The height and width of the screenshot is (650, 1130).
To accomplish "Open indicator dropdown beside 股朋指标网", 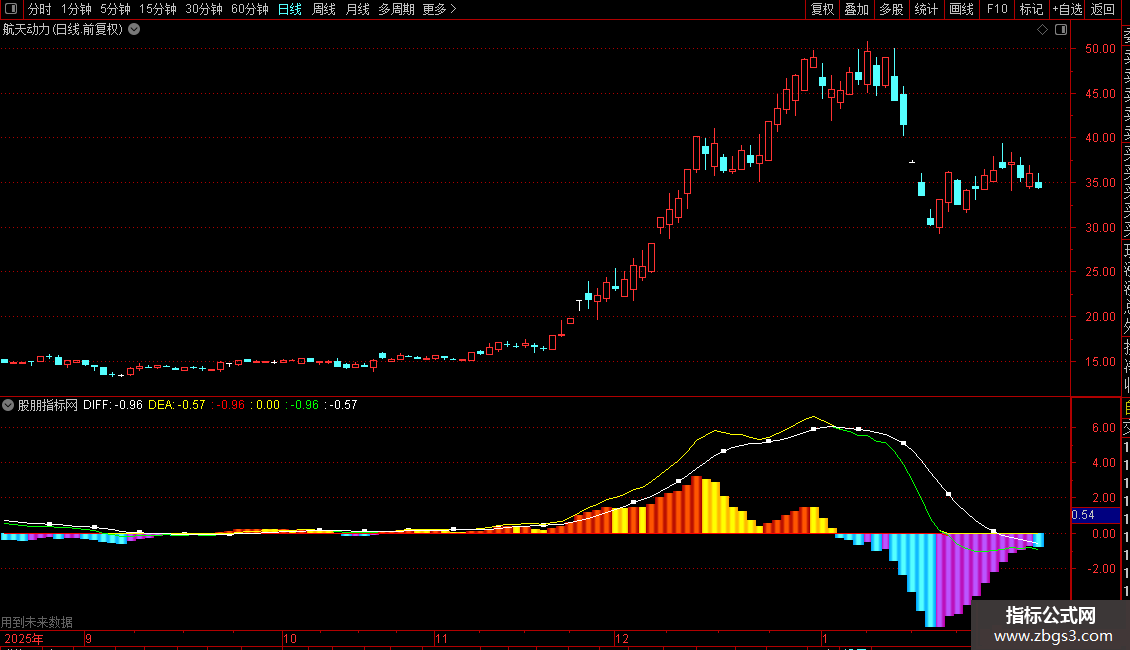I will tap(8, 405).
